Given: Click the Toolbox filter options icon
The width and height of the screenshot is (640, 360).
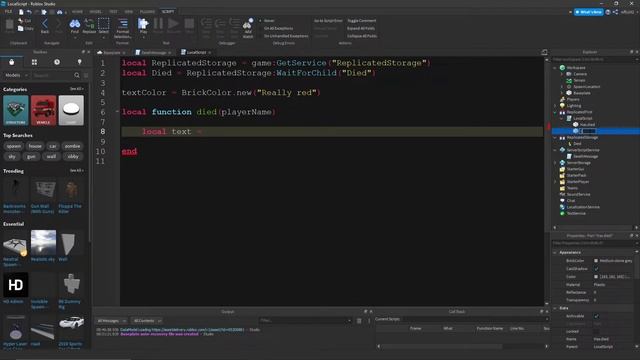Looking at the screenshot, I should point(86,75).
